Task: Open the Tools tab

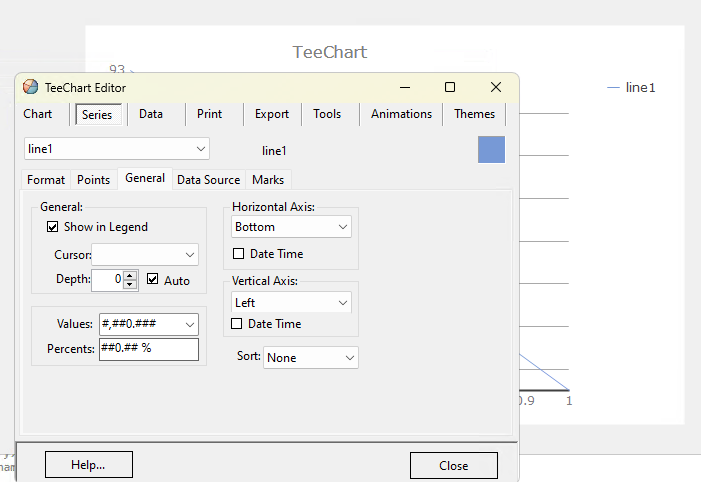Action: pyautogui.click(x=327, y=114)
